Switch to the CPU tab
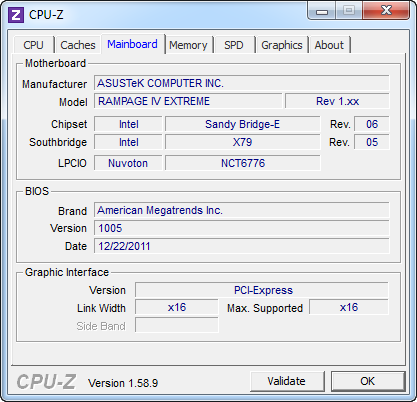The height and width of the screenshot is (402, 417). (x=33, y=45)
